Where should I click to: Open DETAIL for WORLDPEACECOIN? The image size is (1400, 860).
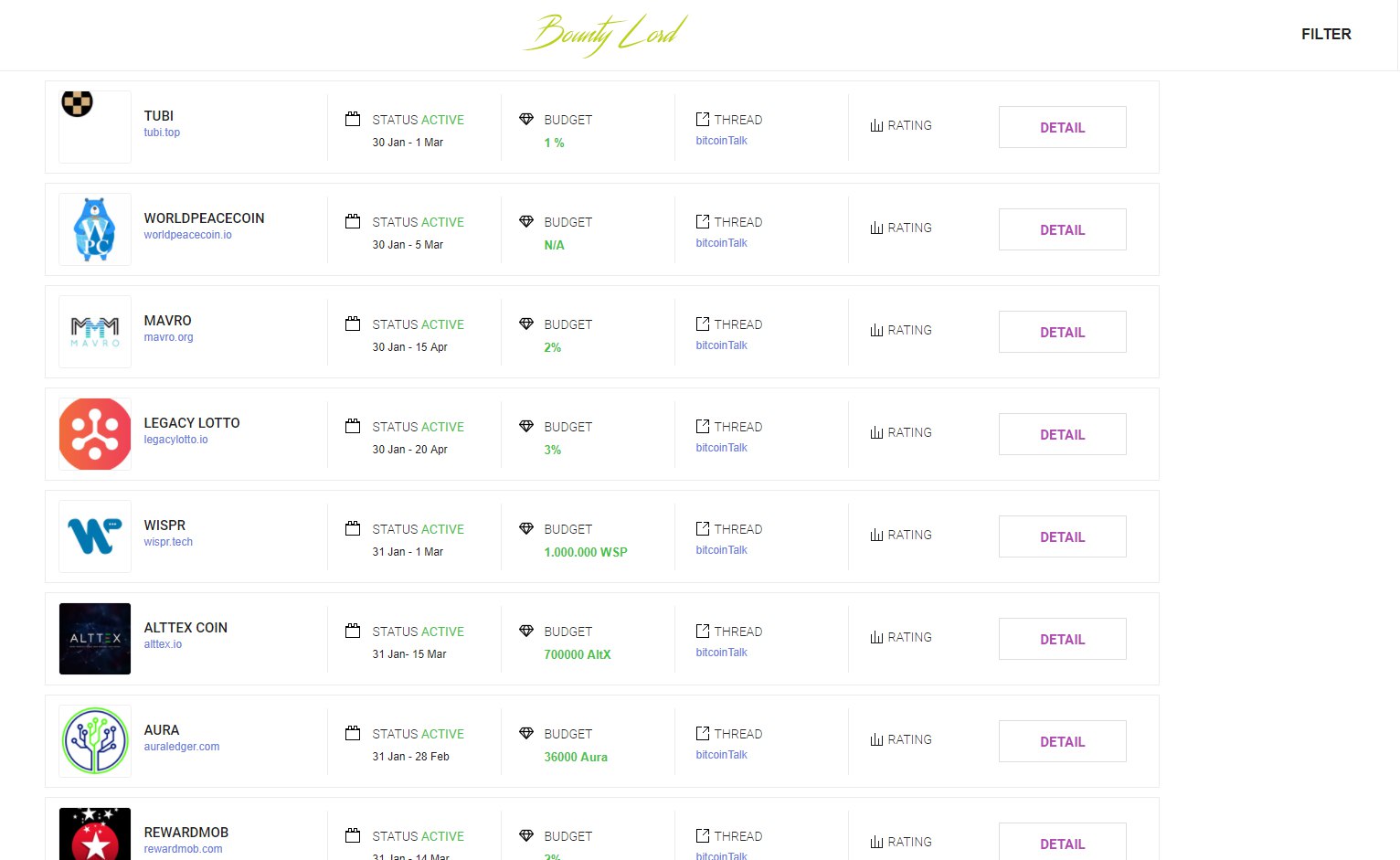[x=1062, y=229]
